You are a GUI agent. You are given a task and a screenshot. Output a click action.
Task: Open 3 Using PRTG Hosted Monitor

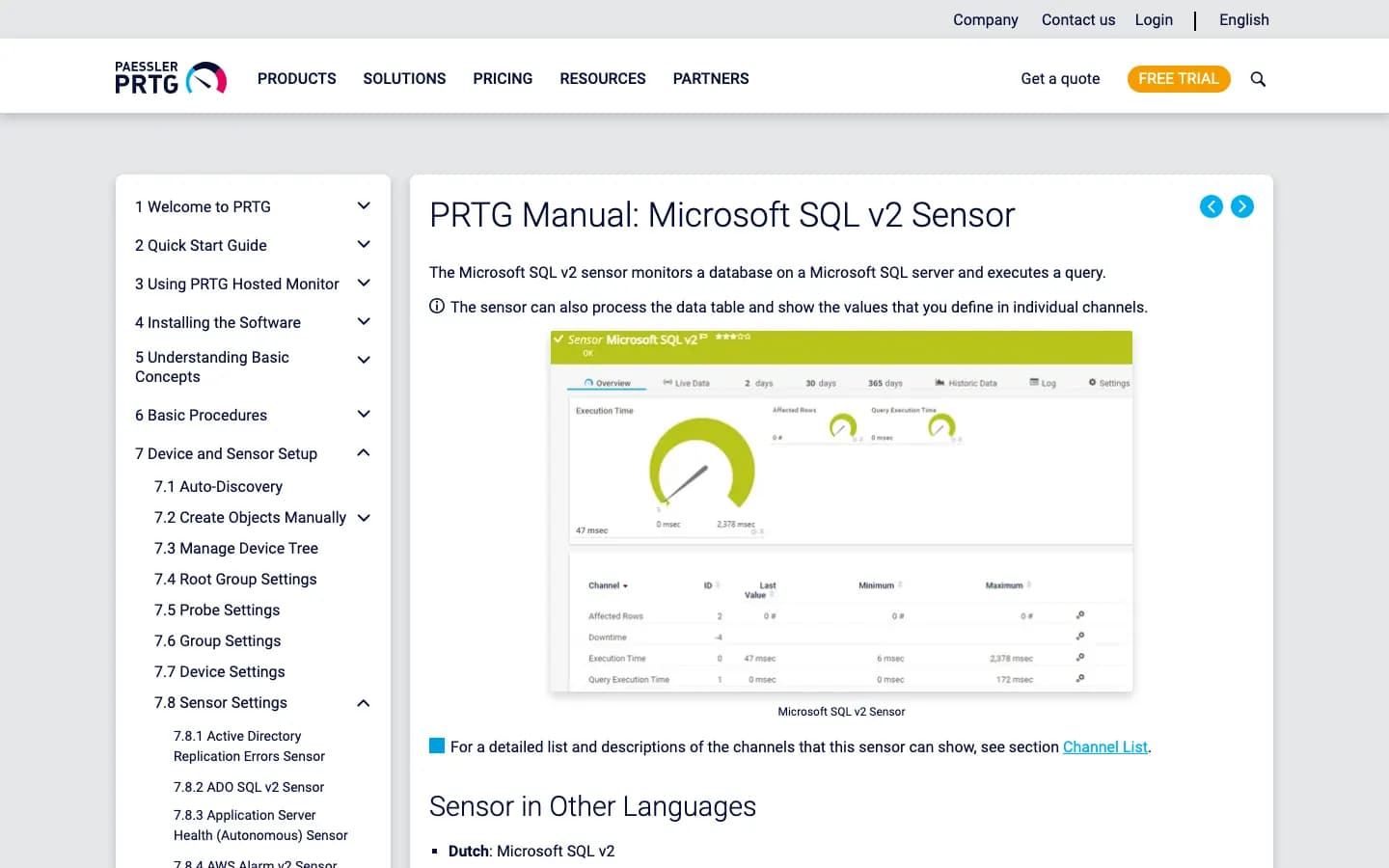point(237,284)
